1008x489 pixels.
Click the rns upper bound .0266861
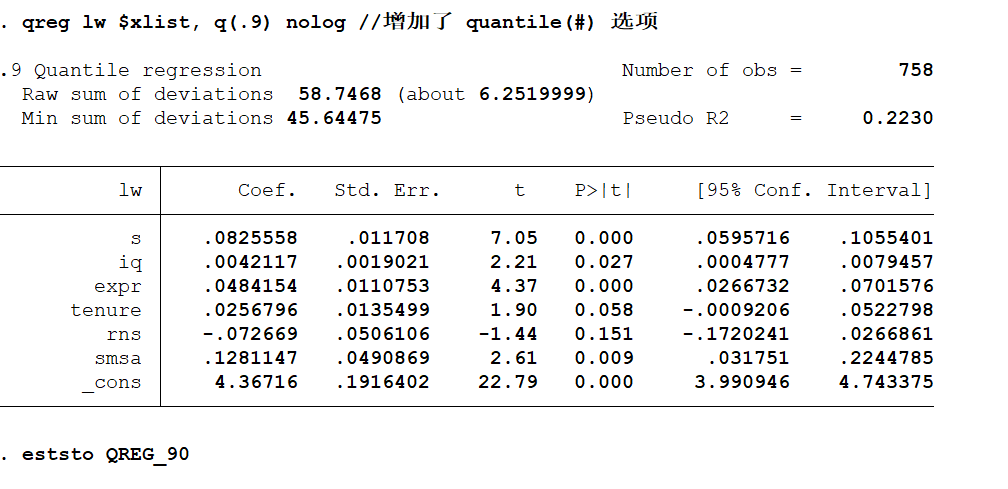point(886,334)
